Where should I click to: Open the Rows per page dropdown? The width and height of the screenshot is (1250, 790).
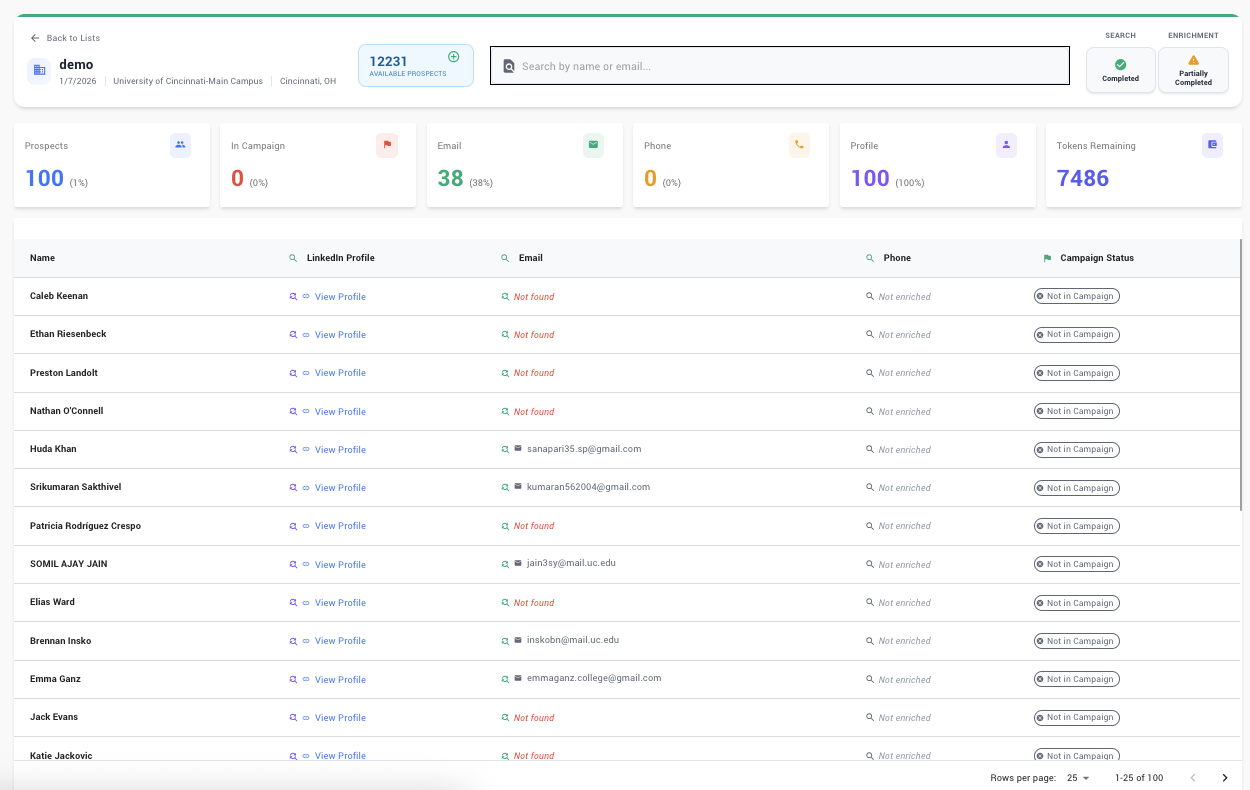click(1078, 778)
